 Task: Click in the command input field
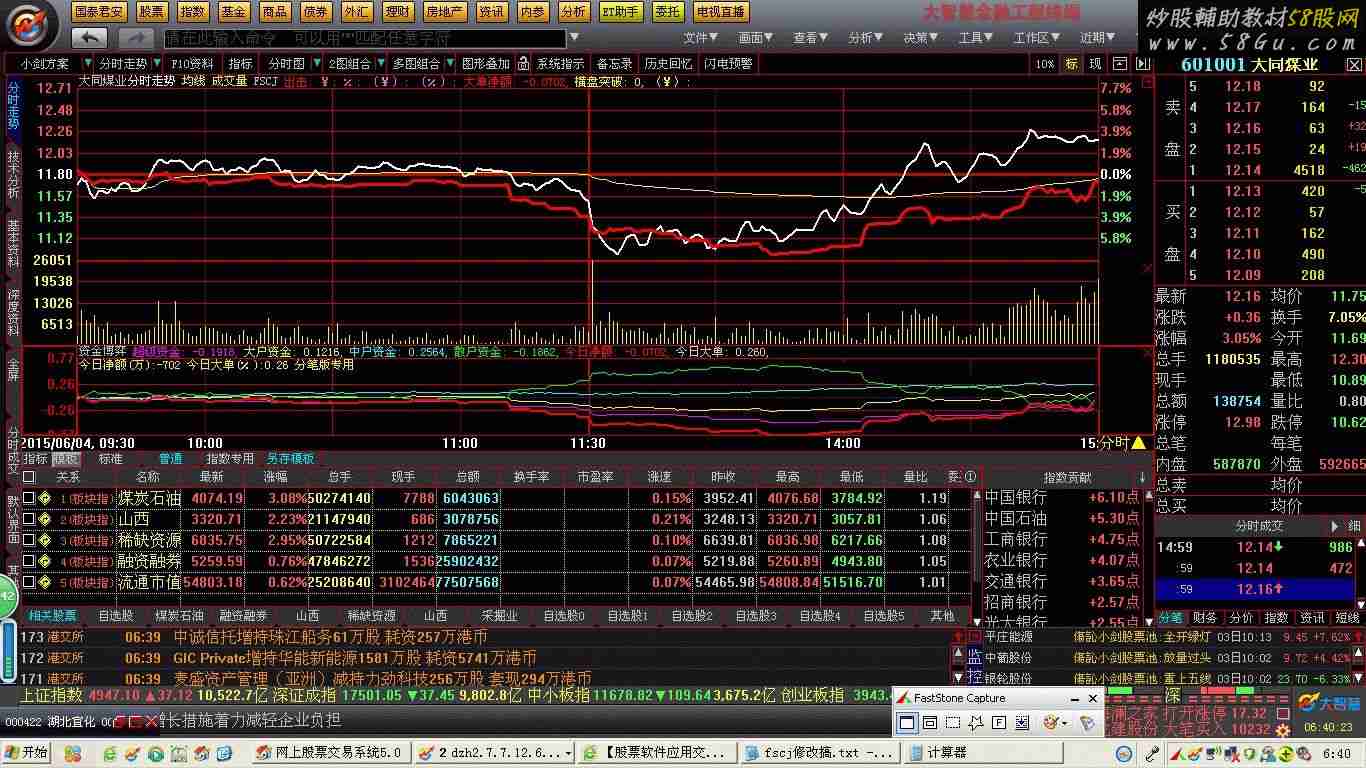(365, 39)
